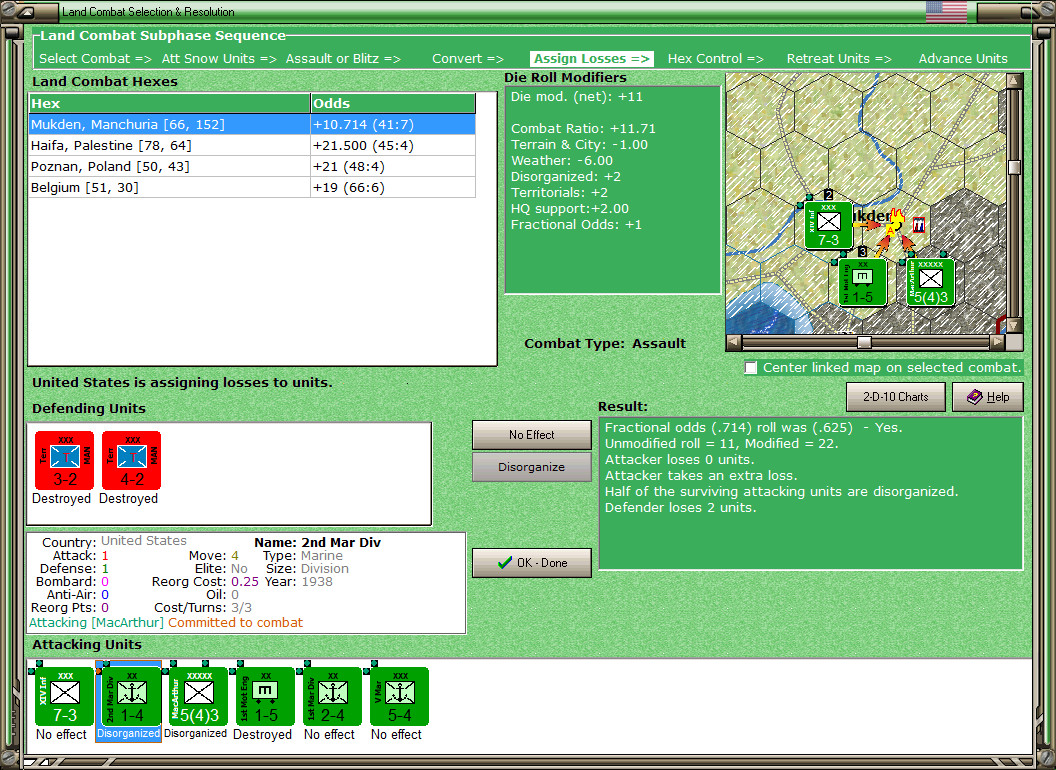Click the 'Combat Type: Assault' label
The image size is (1056, 770).
point(605,344)
